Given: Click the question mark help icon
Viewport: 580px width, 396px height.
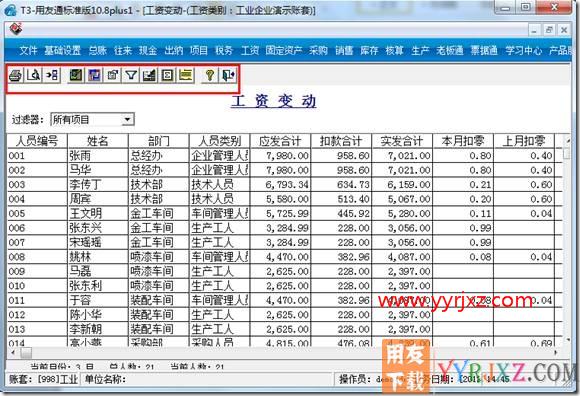Looking at the screenshot, I should point(210,75).
